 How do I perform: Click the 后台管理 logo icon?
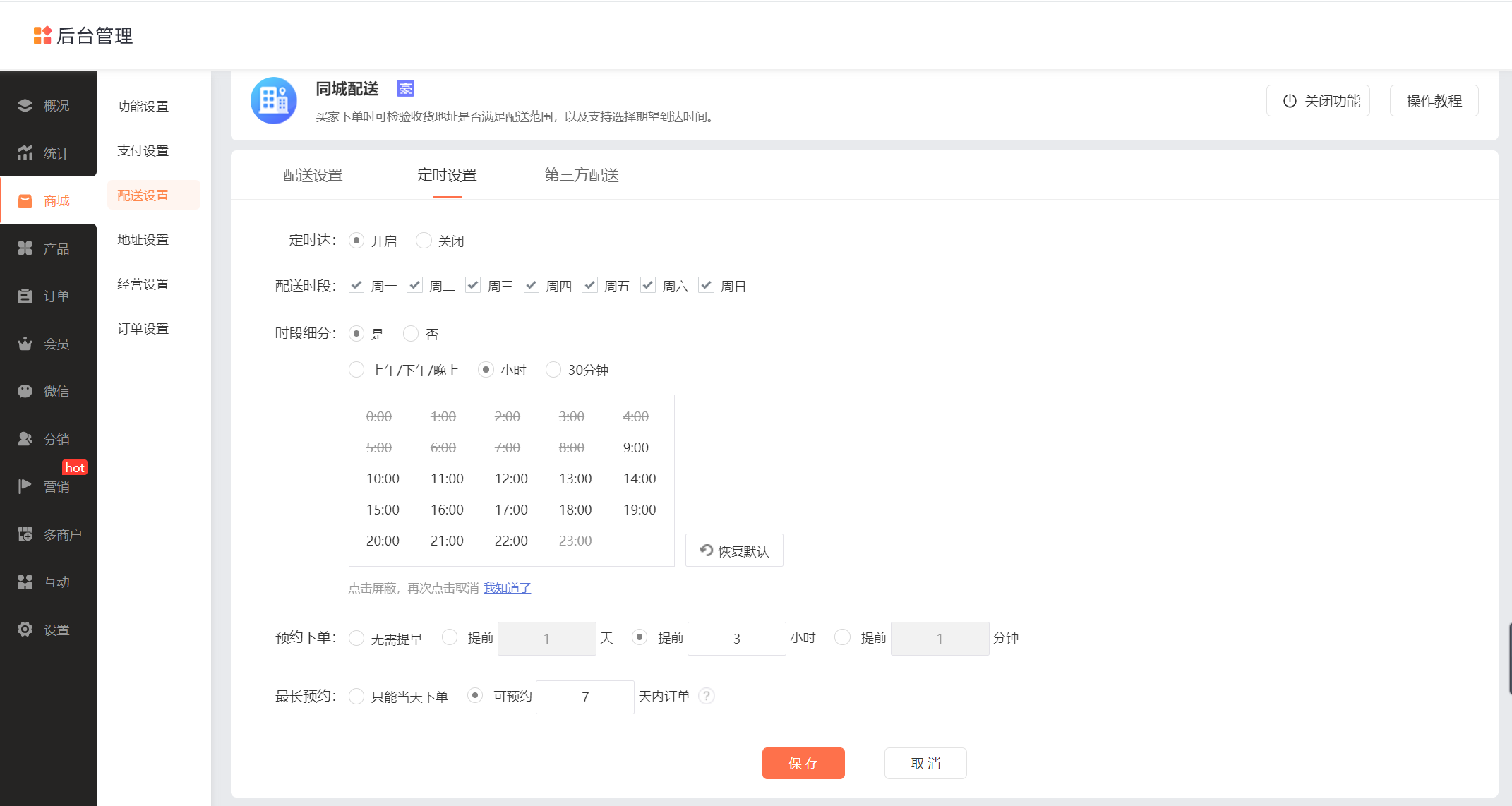(x=42, y=35)
